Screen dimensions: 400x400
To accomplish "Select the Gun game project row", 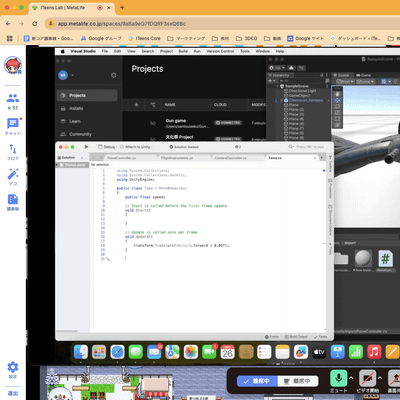I will pos(195,123).
